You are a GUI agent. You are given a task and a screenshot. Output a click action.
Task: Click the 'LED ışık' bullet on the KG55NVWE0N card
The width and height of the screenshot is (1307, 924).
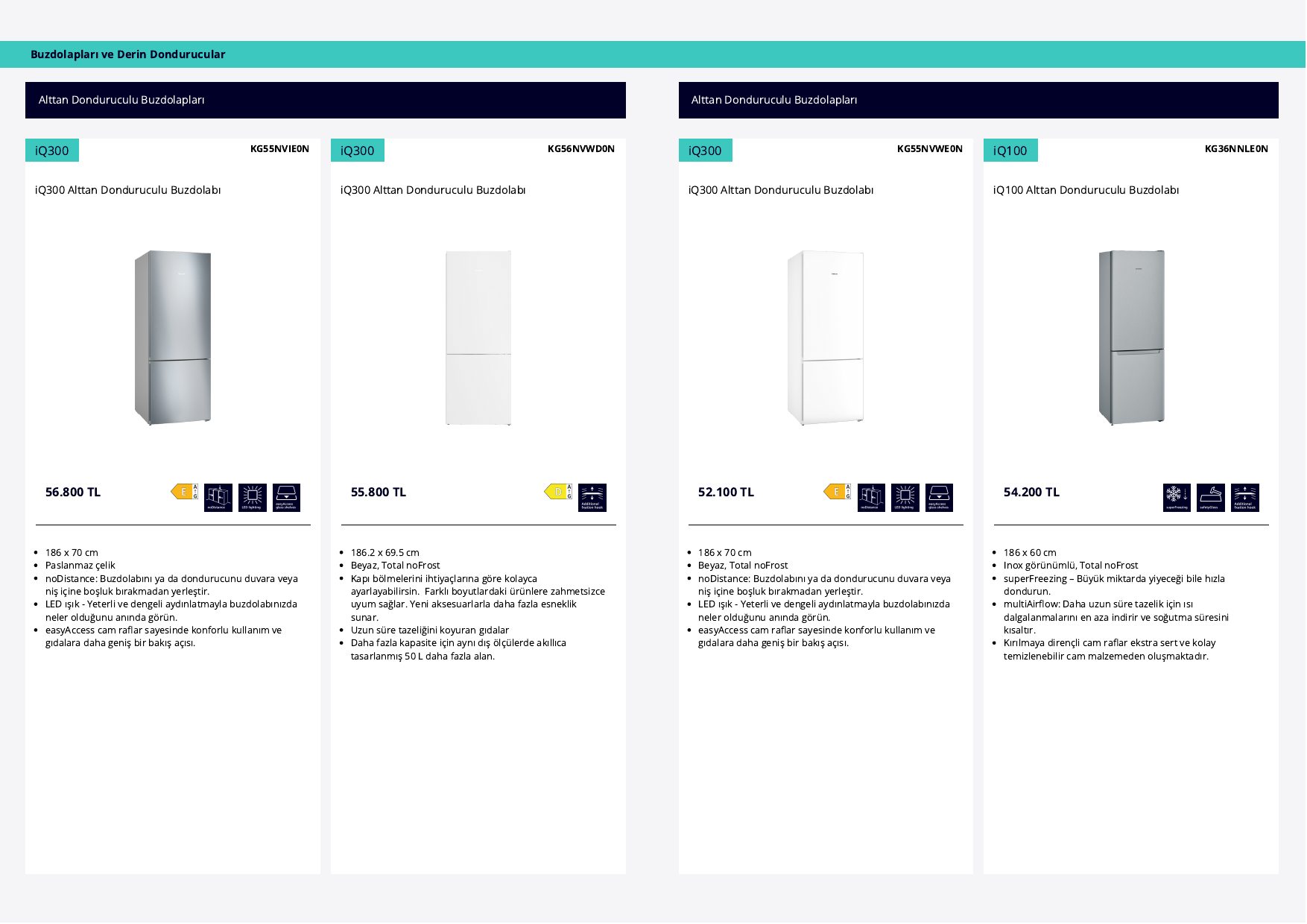click(824, 611)
